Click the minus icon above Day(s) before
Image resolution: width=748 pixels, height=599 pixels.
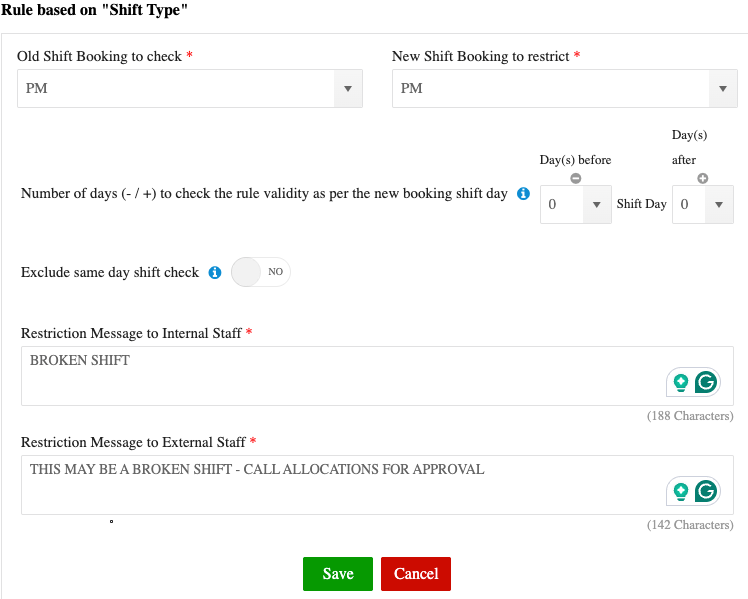pos(575,178)
